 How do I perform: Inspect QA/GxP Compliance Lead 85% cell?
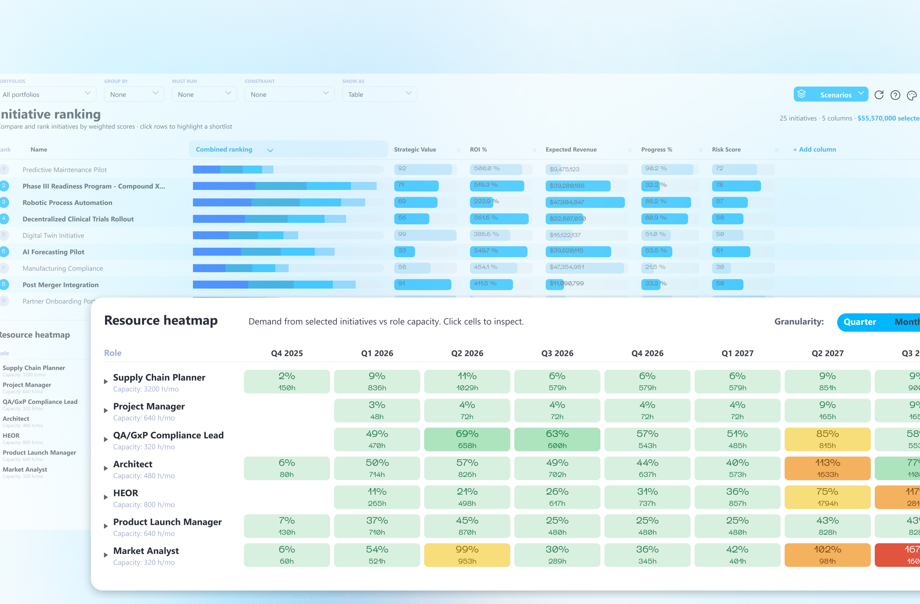click(827, 440)
